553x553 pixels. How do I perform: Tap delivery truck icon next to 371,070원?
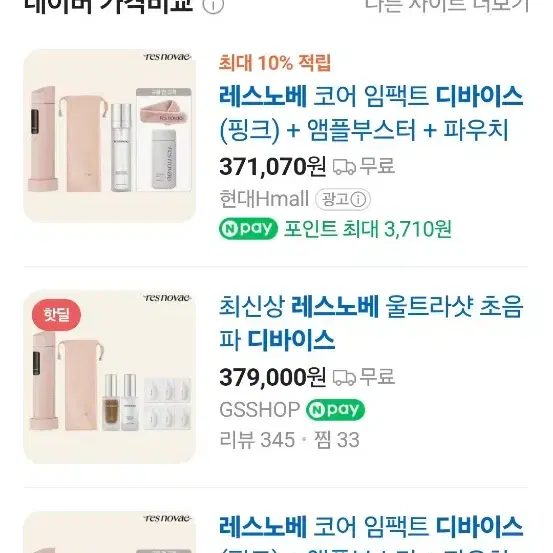point(344,166)
